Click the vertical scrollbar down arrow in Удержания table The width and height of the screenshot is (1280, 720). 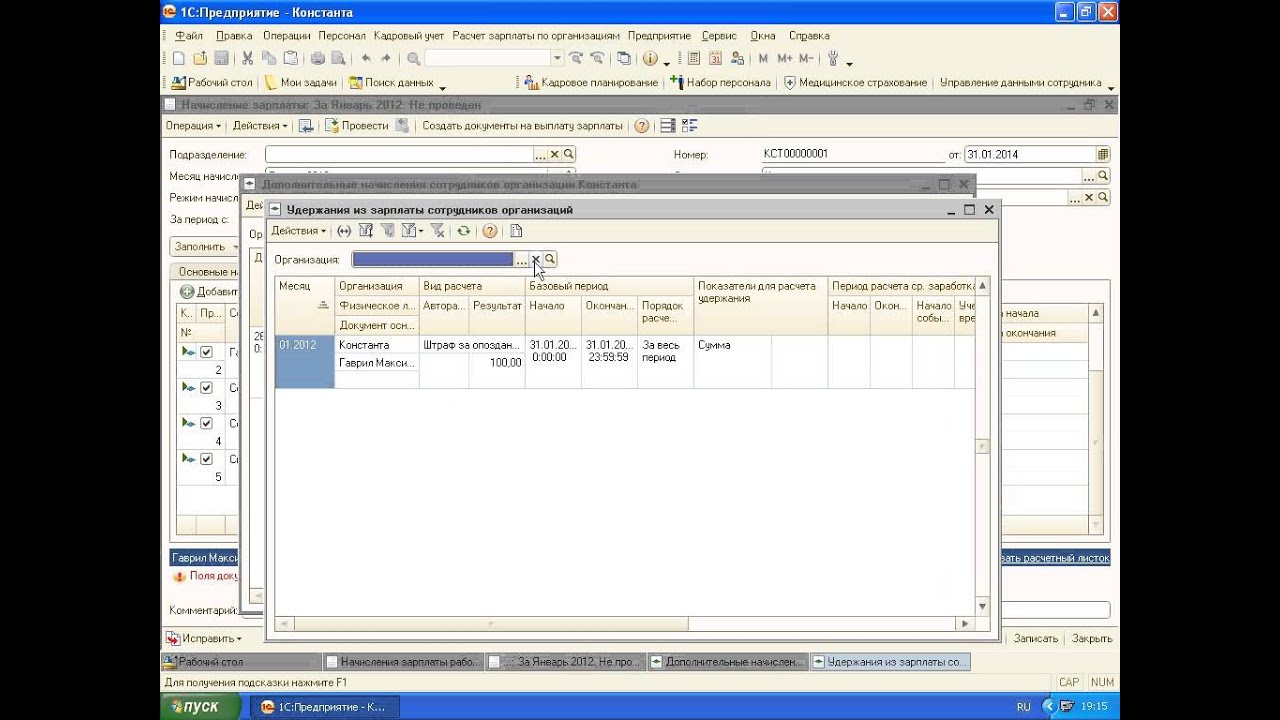click(x=982, y=606)
